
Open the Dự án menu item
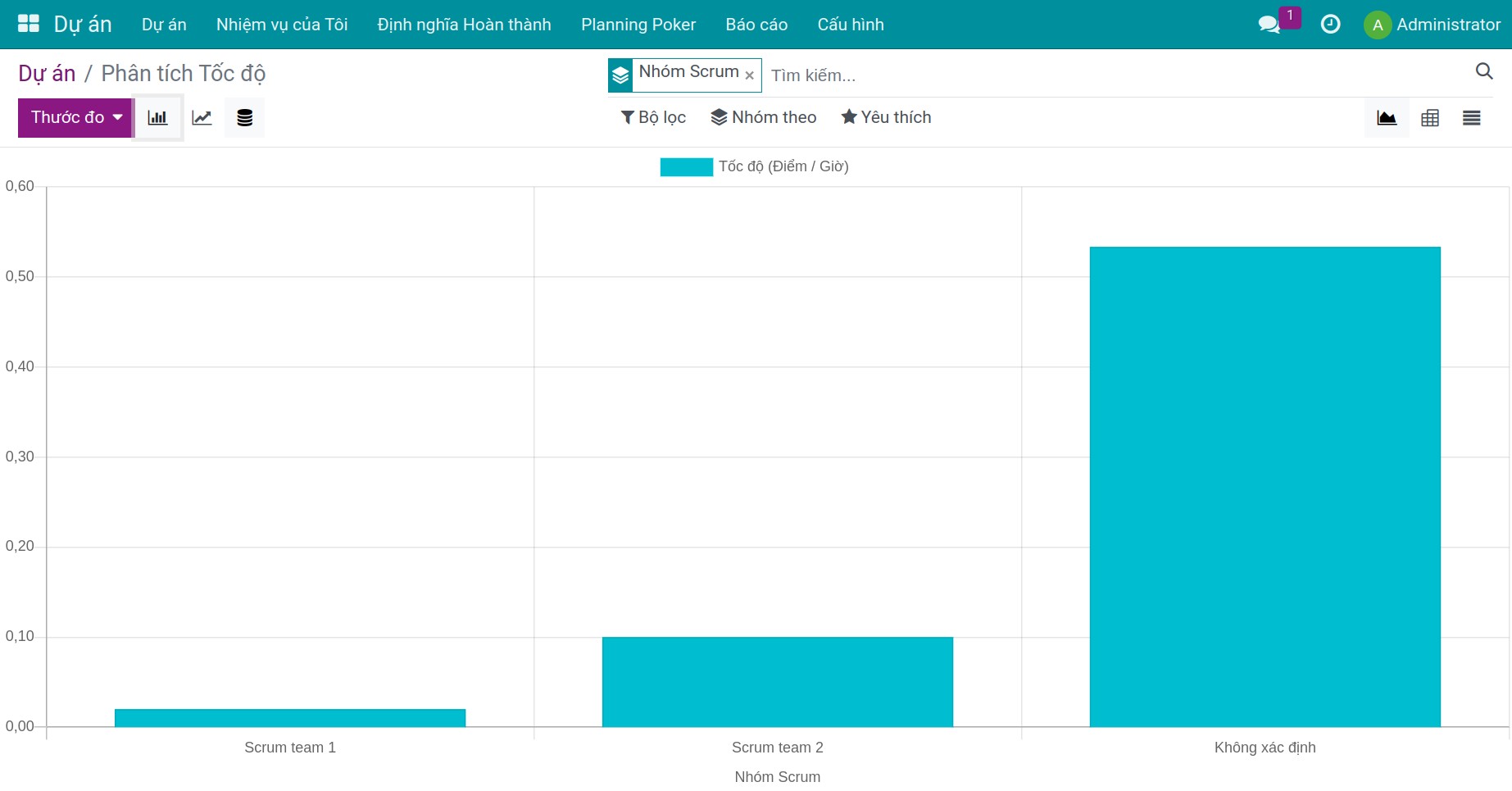[164, 25]
